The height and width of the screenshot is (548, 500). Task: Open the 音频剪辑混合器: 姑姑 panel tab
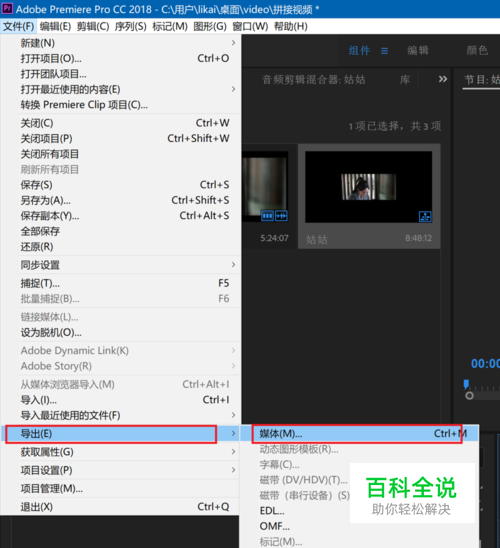[x=313, y=80]
